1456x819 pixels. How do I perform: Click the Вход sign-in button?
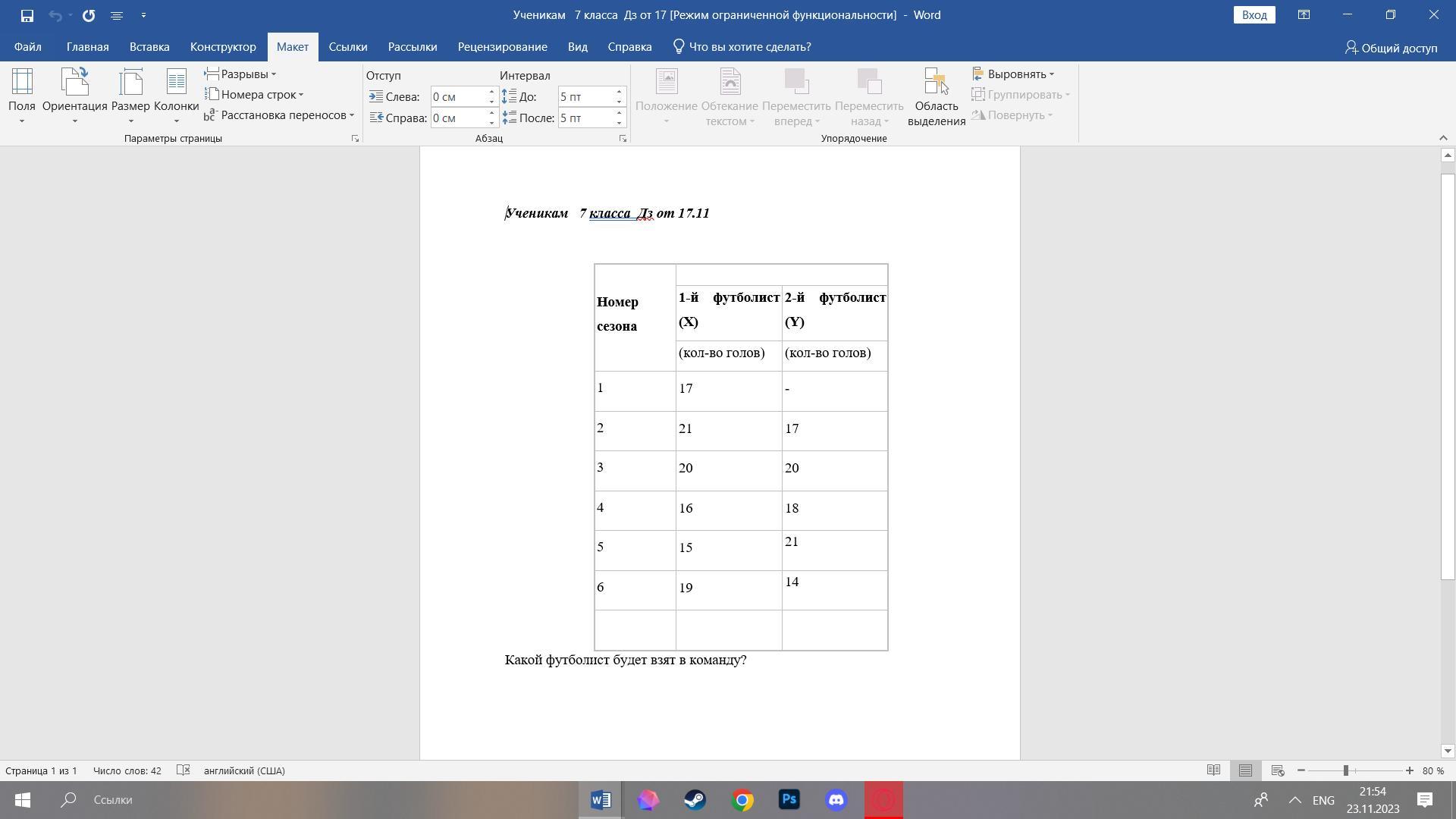coord(1254,15)
